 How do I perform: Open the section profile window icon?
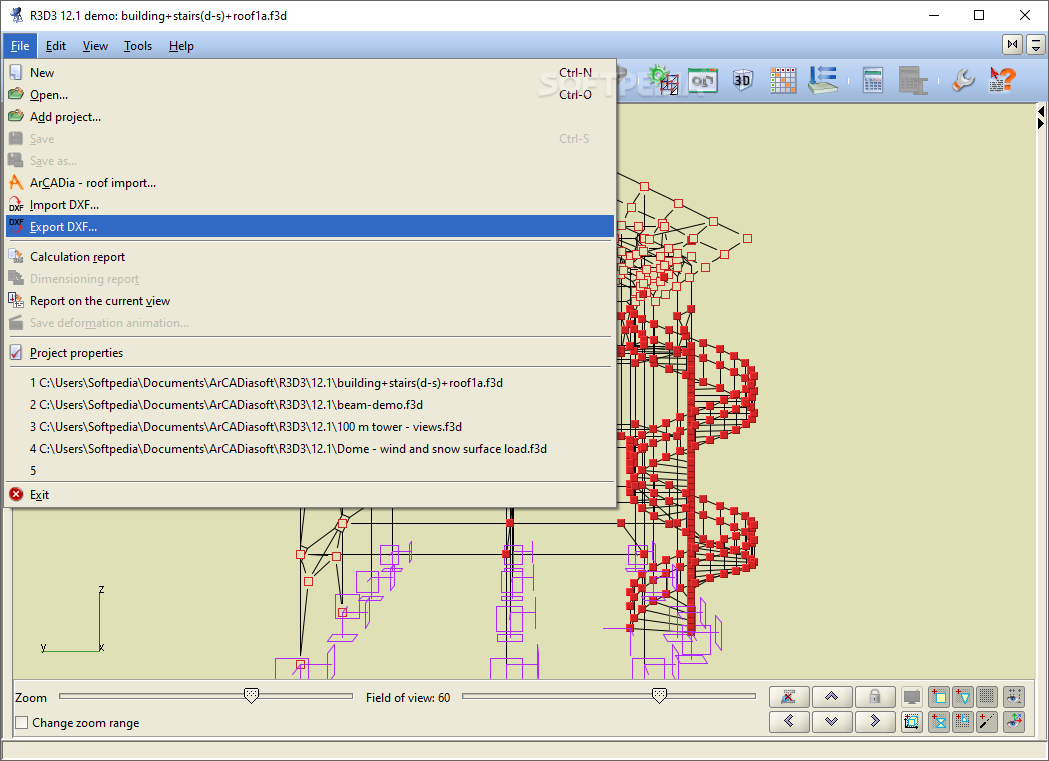[702, 81]
